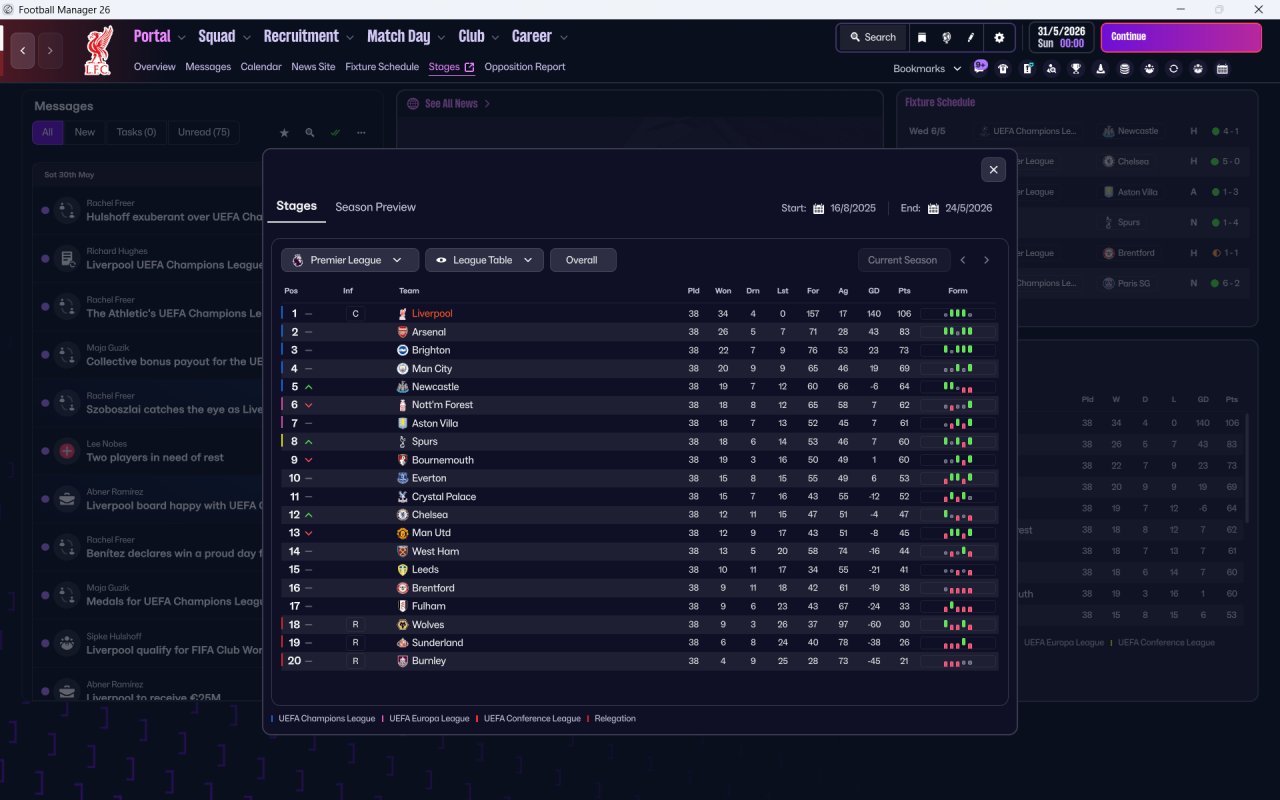Select the All messages filter

point(47,132)
